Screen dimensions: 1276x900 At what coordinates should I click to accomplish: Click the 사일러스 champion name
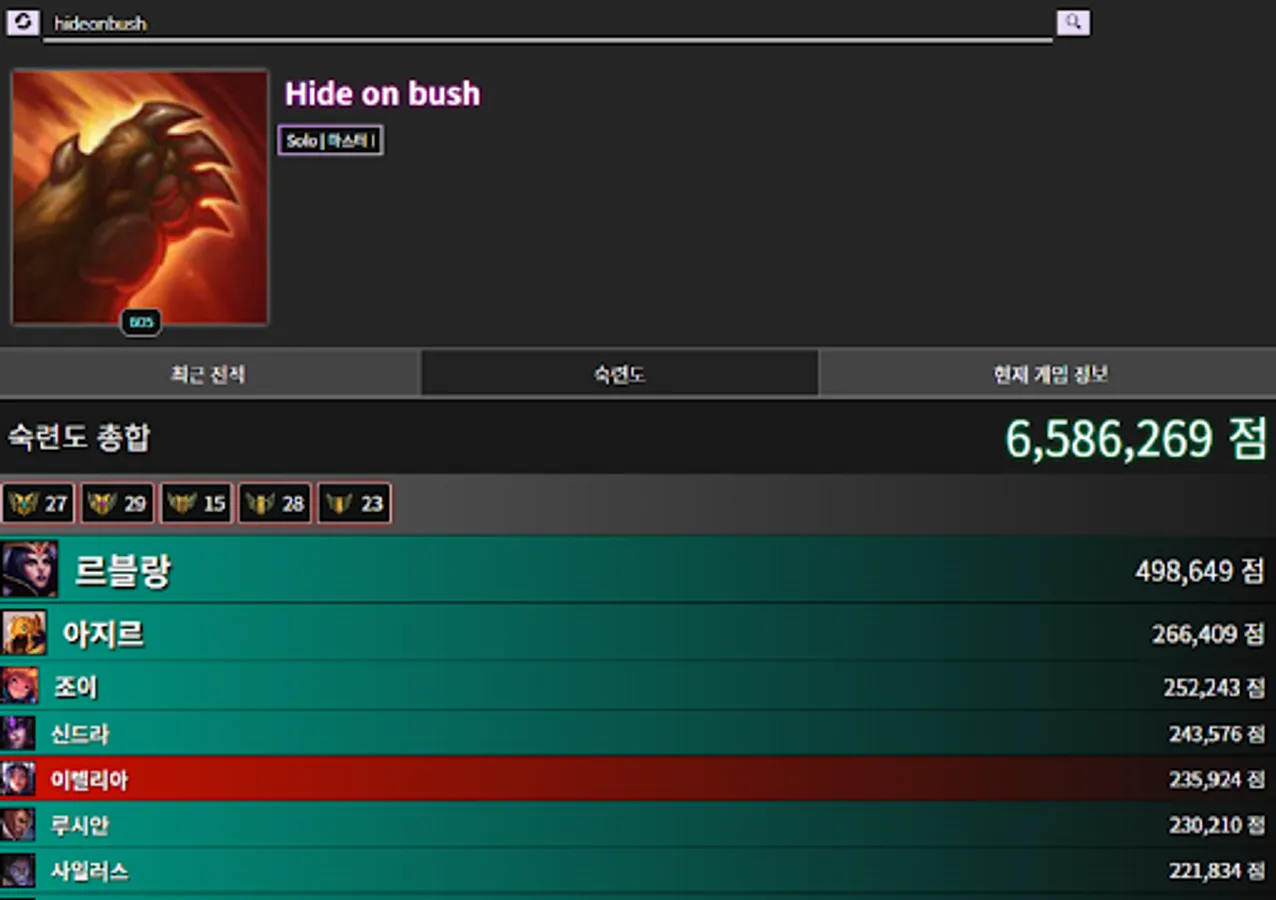coord(89,872)
